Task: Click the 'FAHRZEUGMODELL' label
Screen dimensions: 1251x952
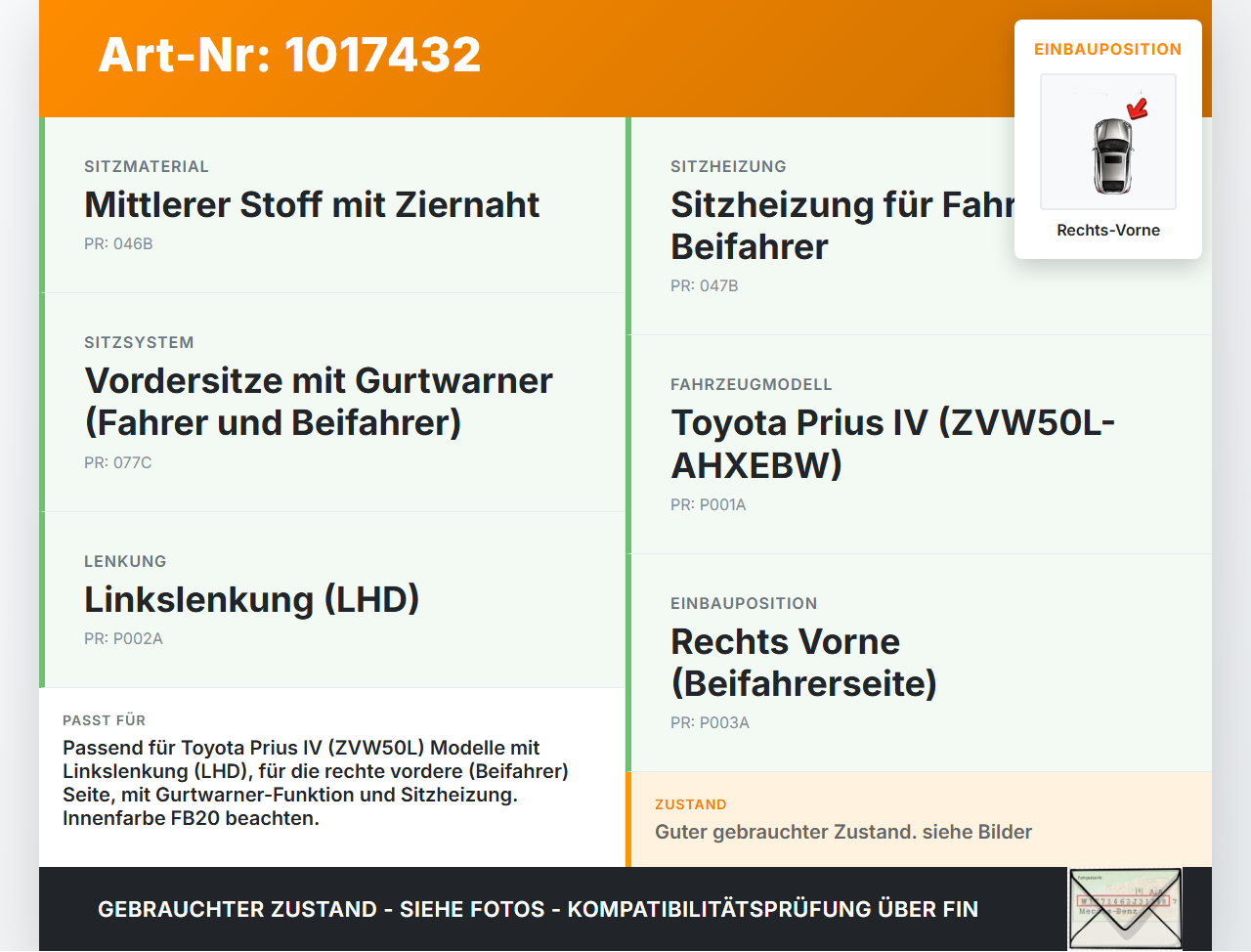Action: click(x=752, y=384)
